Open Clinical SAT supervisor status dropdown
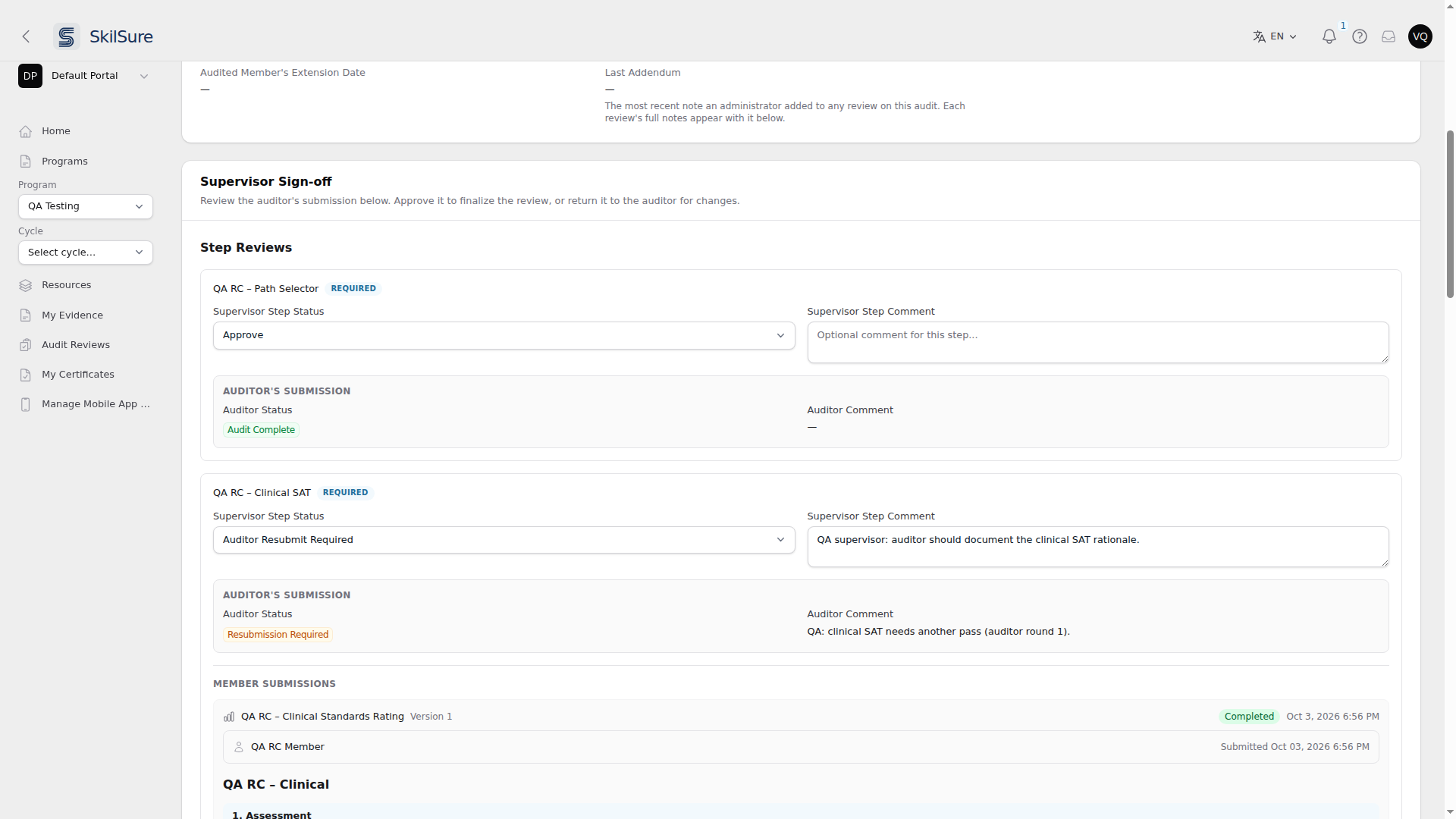1456x819 pixels. click(504, 540)
